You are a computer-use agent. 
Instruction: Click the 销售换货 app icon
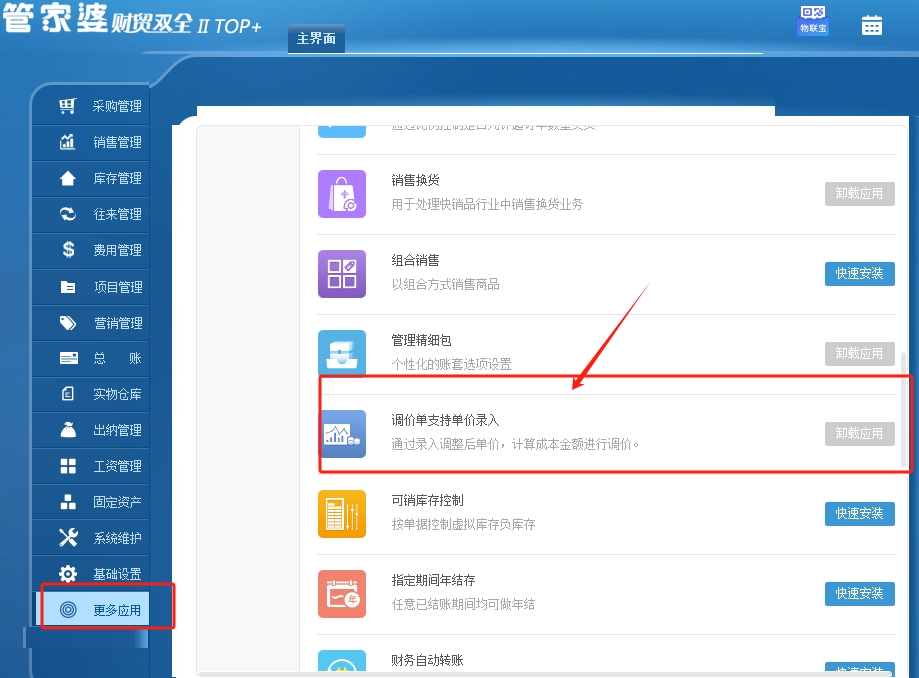click(342, 194)
